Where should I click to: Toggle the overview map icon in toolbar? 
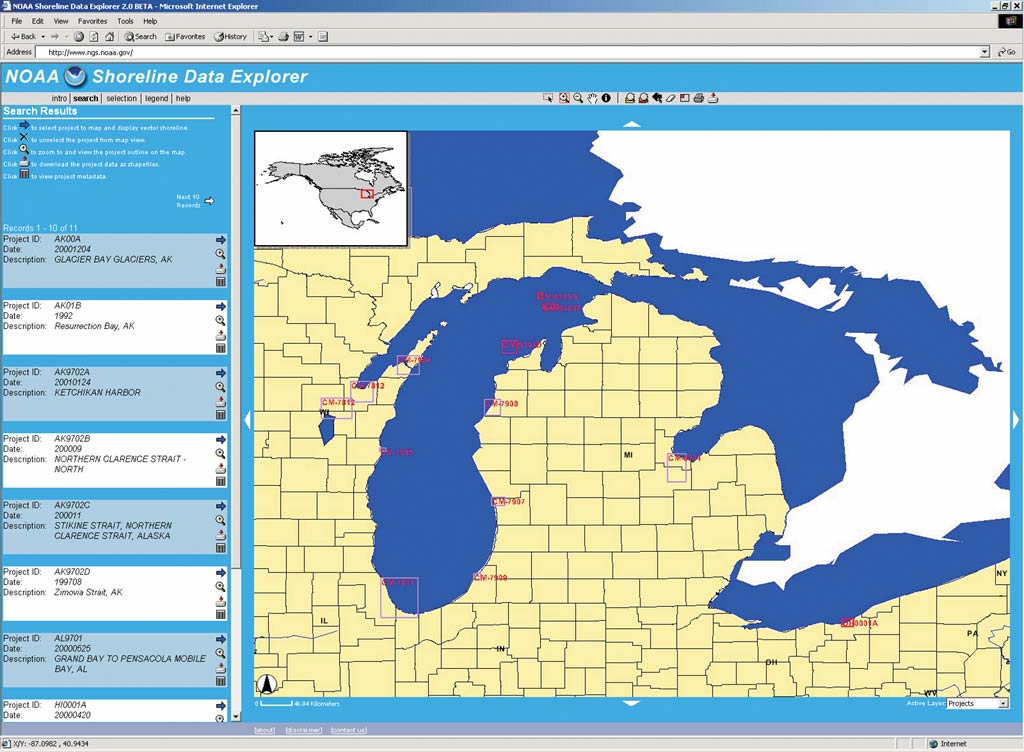tap(684, 98)
